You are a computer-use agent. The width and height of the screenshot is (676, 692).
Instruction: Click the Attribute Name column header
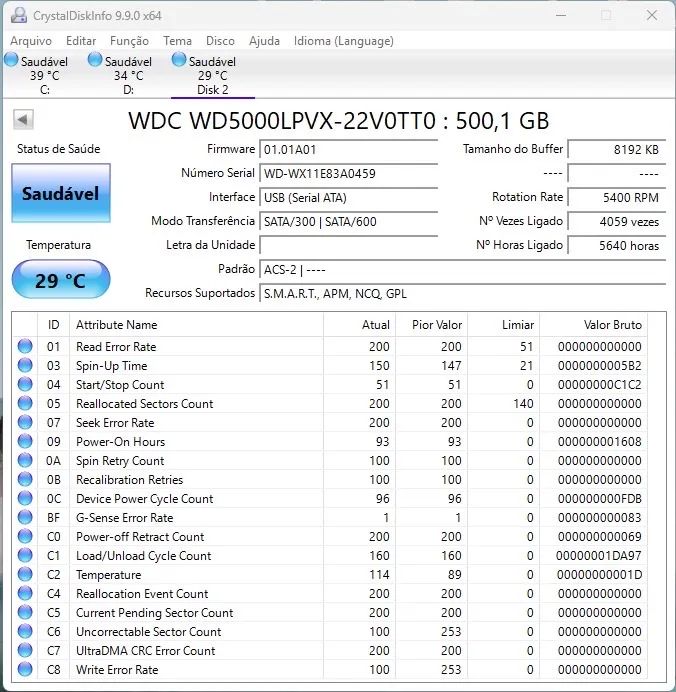(x=196, y=325)
